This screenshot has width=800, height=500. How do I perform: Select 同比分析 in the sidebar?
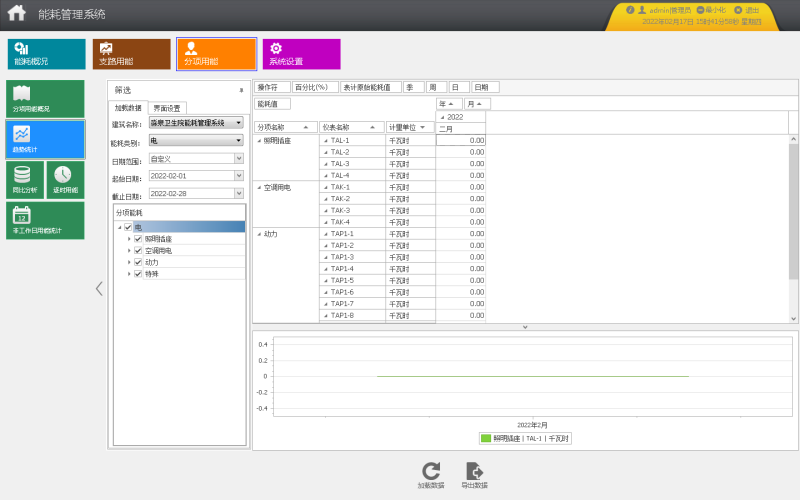point(25,180)
